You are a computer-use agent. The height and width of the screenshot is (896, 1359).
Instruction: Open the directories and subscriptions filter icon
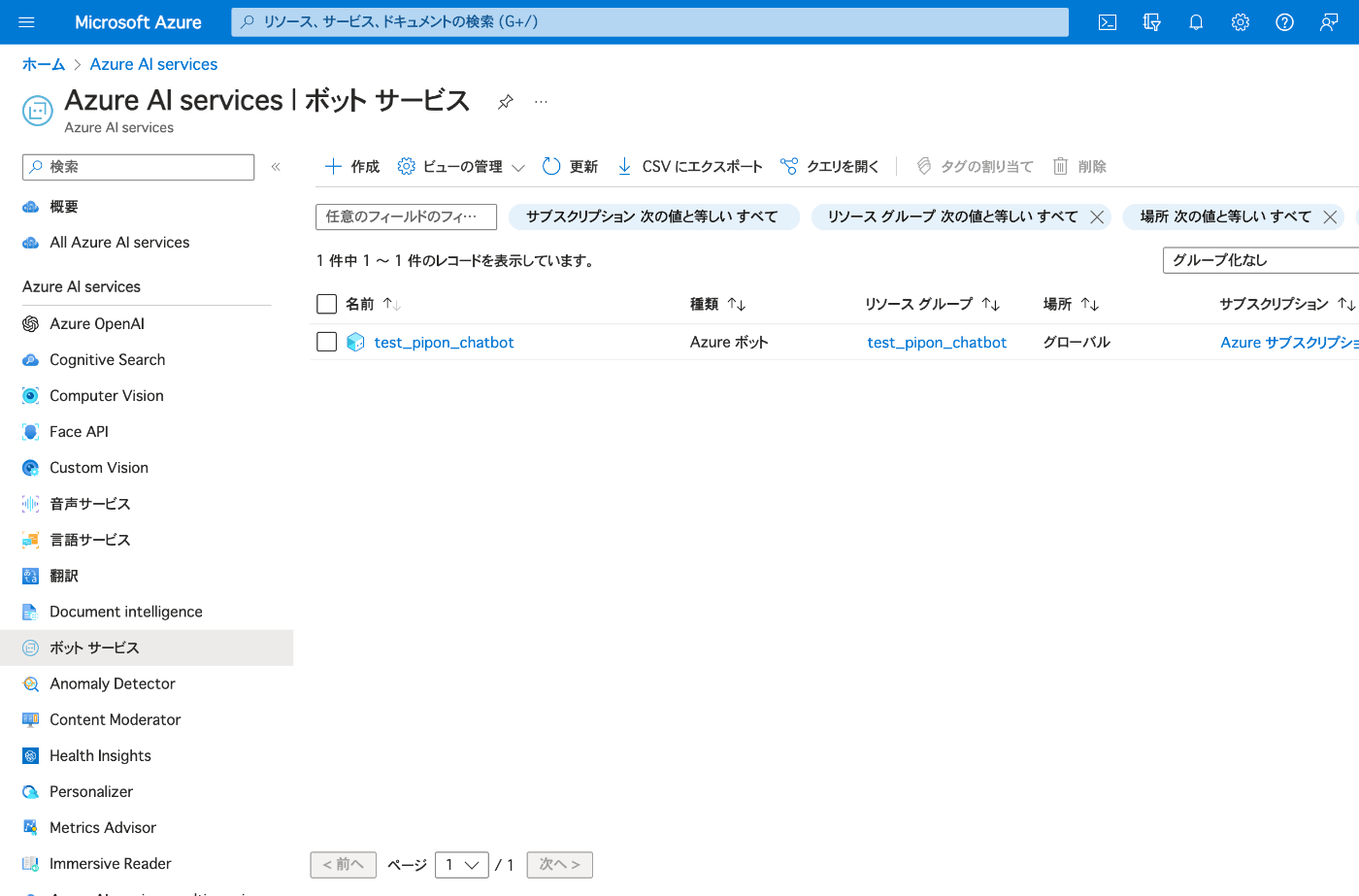click(1151, 22)
